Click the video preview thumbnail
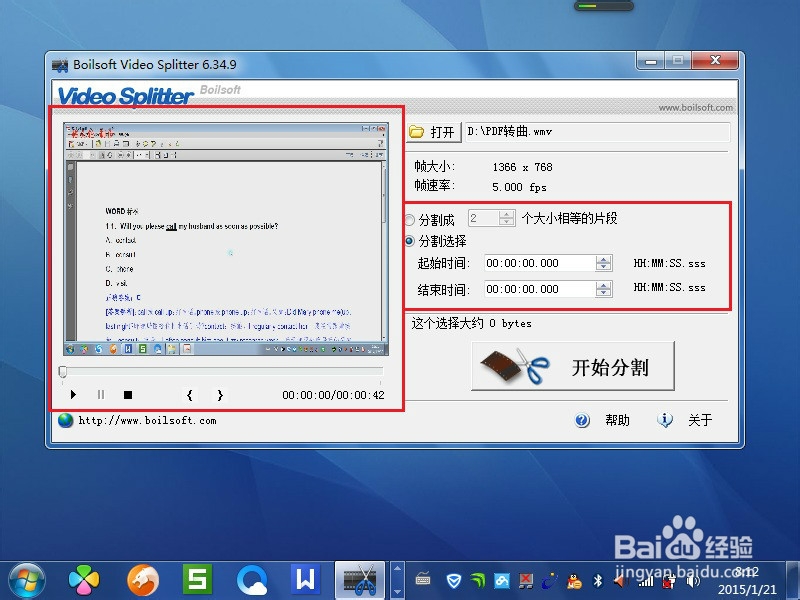 click(226, 239)
